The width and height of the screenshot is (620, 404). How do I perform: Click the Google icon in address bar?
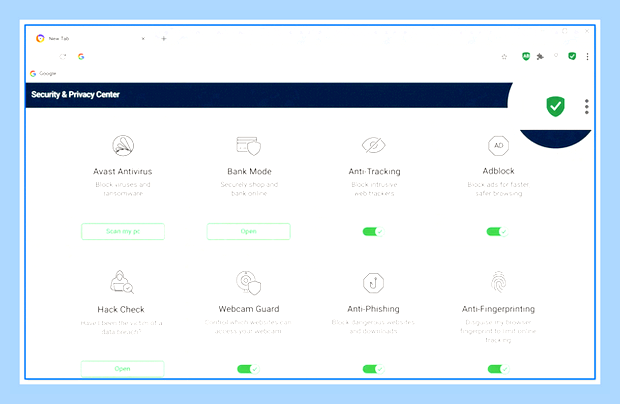pyautogui.click(x=81, y=57)
